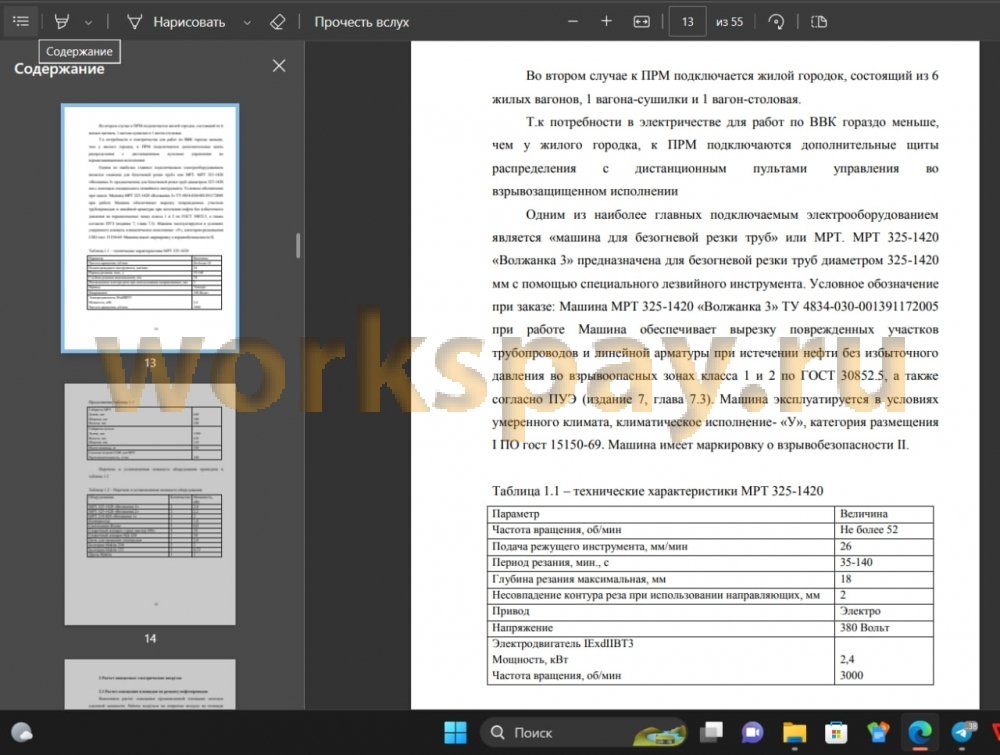Image resolution: width=1000 pixels, height=755 pixels.
Task: Click the '3000' value in the table
Action: click(x=851, y=675)
